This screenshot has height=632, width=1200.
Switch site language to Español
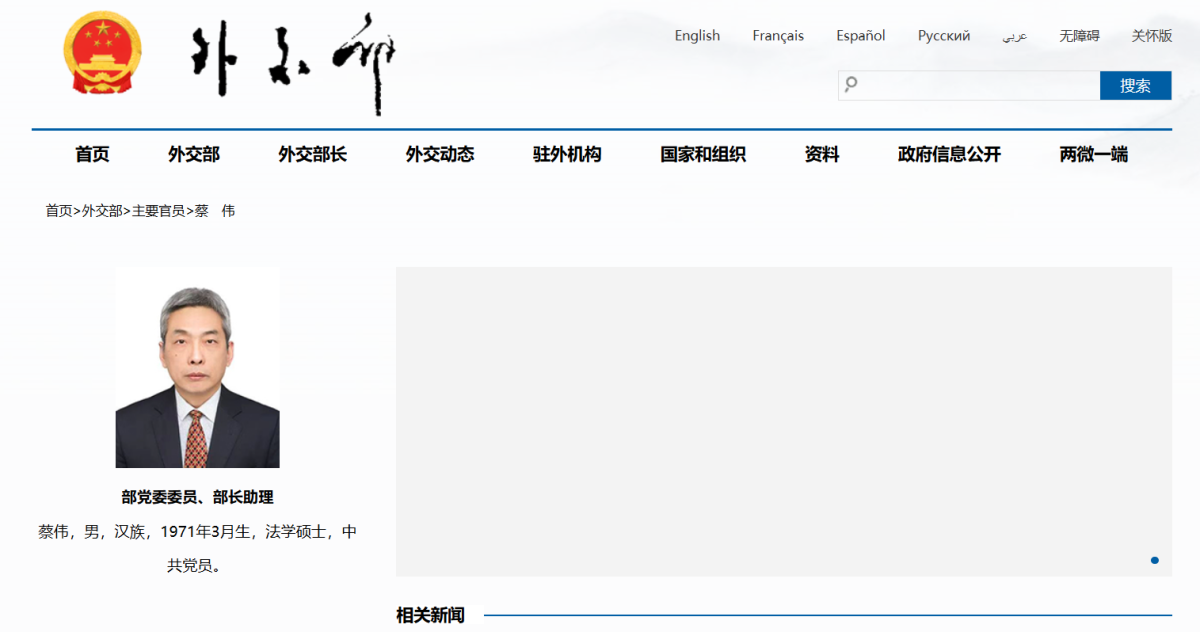[861, 36]
